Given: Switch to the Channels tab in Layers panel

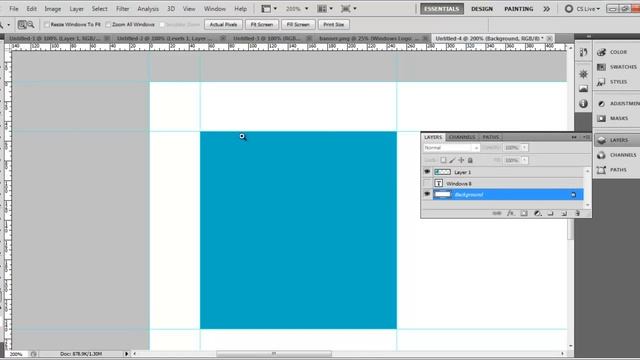Looking at the screenshot, I should pyautogui.click(x=462, y=137).
